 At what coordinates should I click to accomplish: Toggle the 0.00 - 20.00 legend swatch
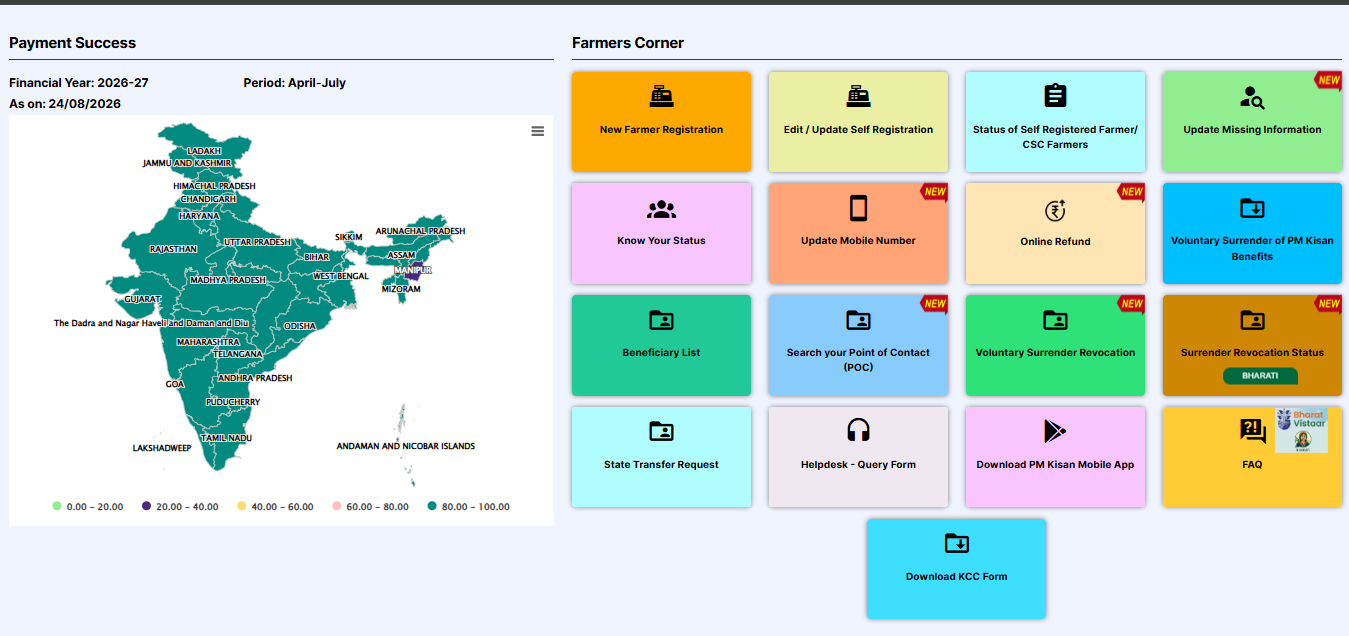[x=57, y=506]
